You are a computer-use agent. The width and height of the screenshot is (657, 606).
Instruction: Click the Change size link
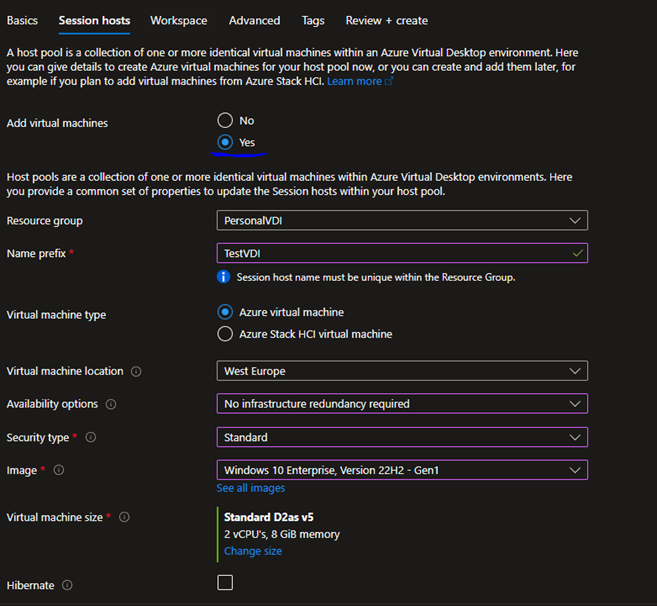point(253,551)
